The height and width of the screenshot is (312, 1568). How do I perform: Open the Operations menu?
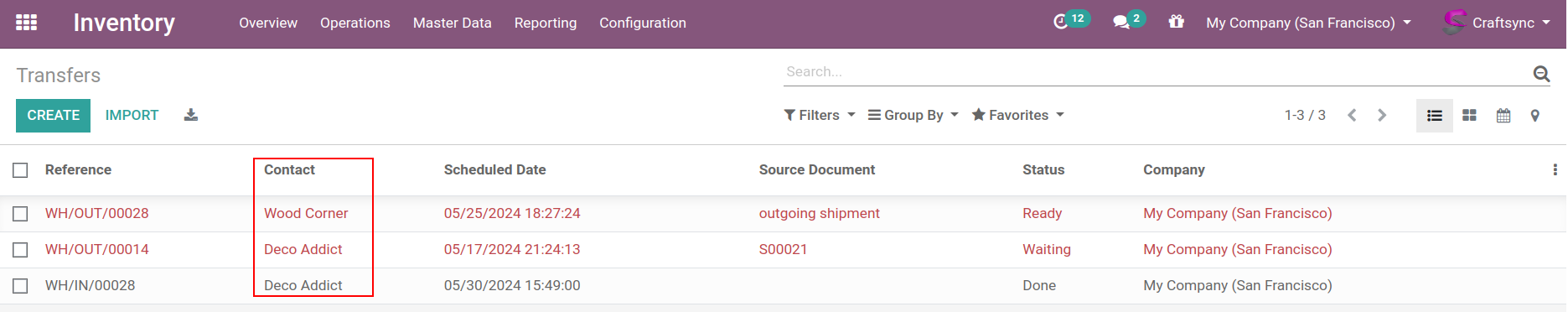355,23
